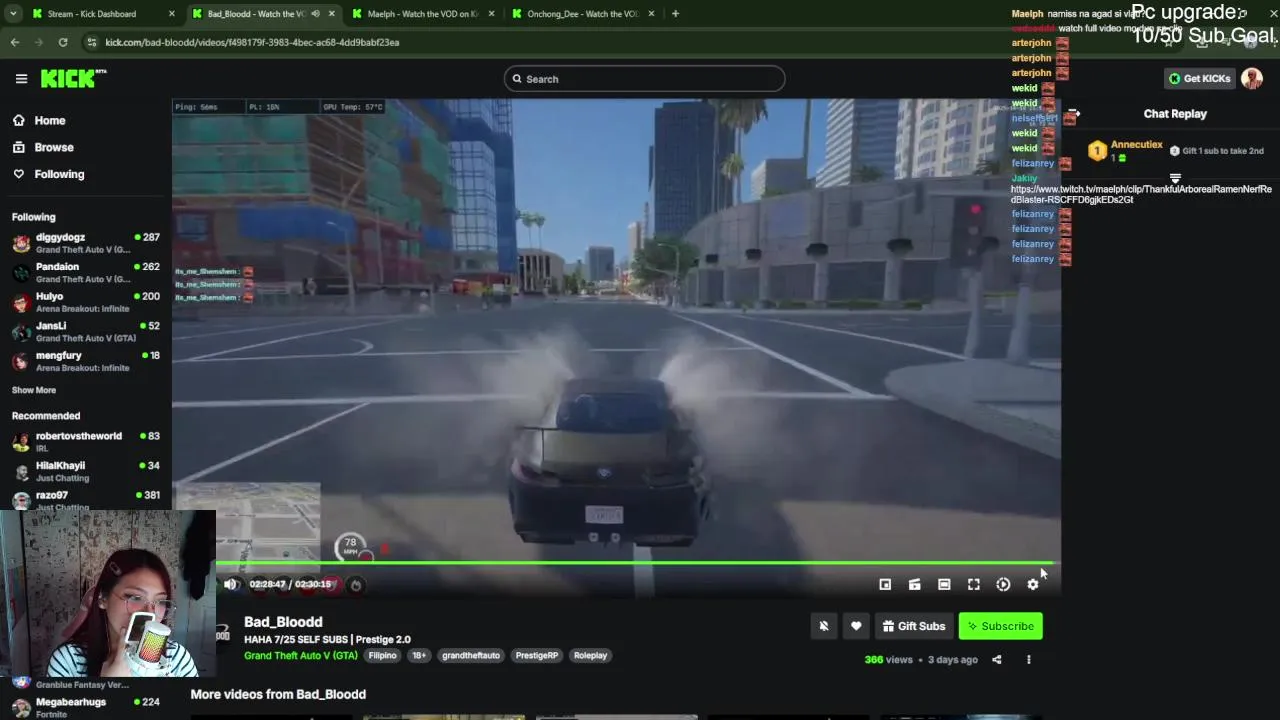Click the 366 views text
Image resolution: width=1280 pixels, height=720 pixels.
pos(888,660)
